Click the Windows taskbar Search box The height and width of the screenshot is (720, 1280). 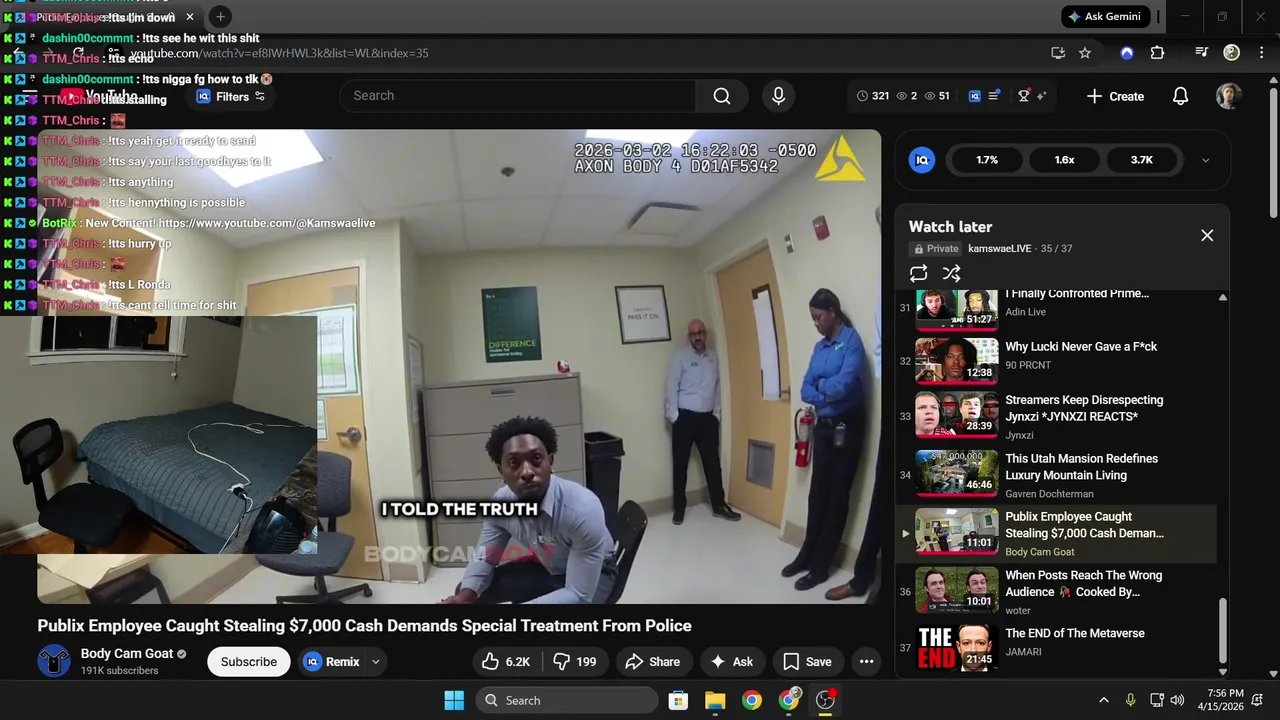[x=568, y=700]
